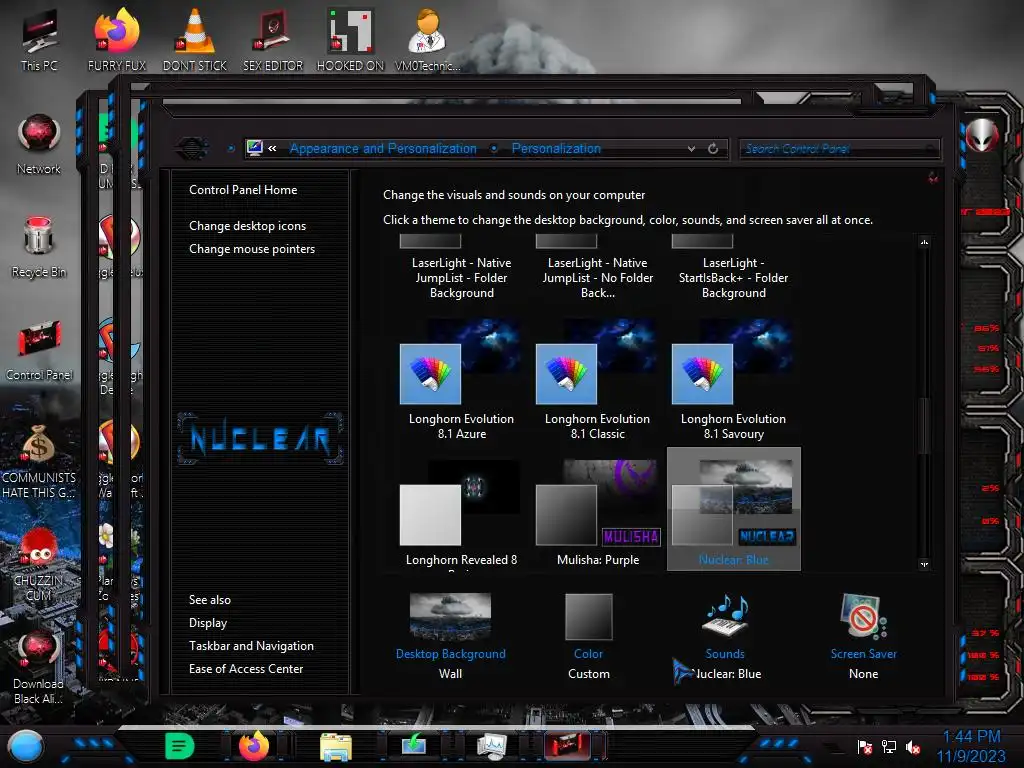This screenshot has height=768, width=1024.
Task: Open the COMMUNISTS HATE THIS G... money bag icon
Action: [39, 460]
